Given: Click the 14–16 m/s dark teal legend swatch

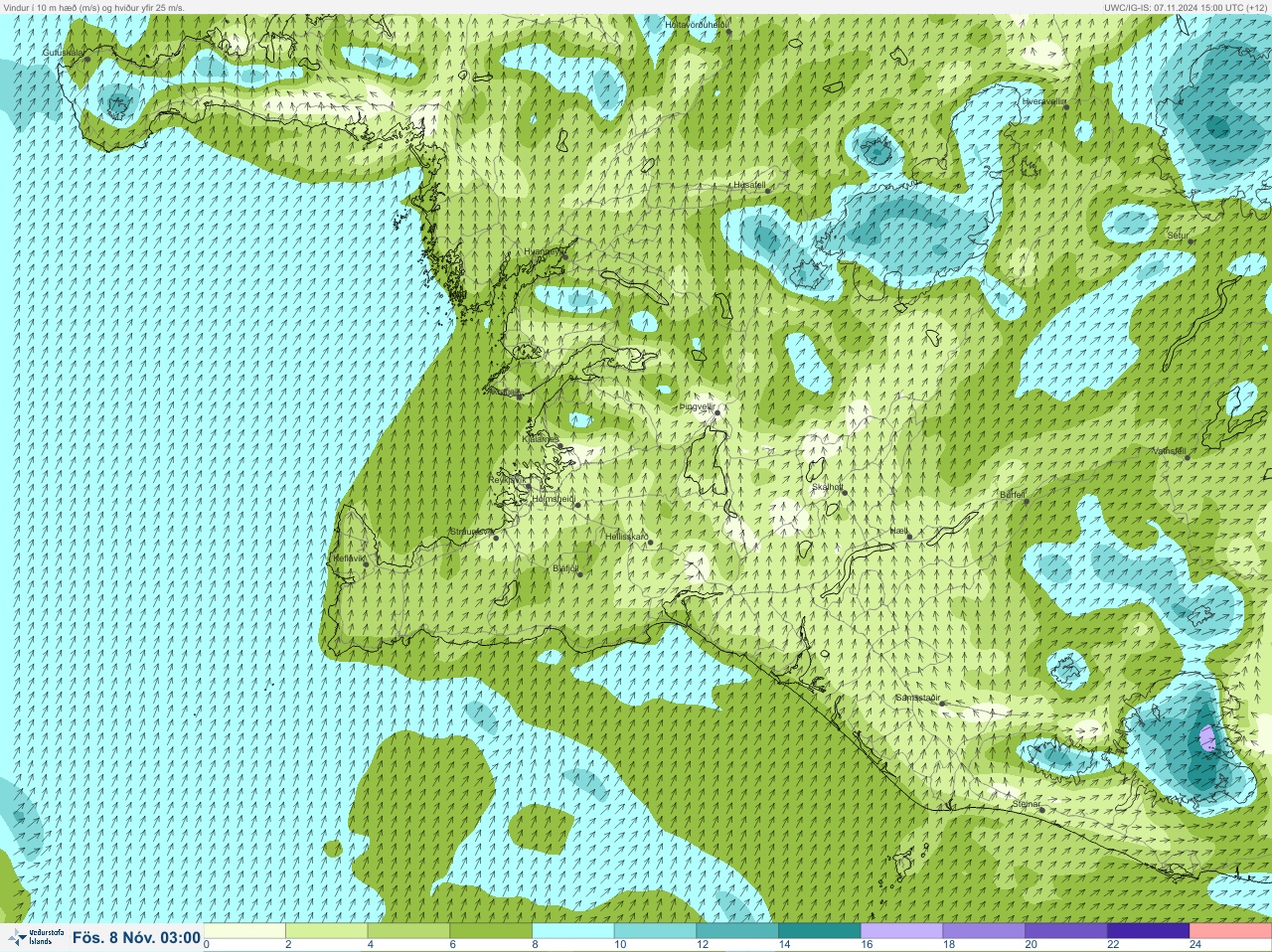Looking at the screenshot, I should coord(819,931).
